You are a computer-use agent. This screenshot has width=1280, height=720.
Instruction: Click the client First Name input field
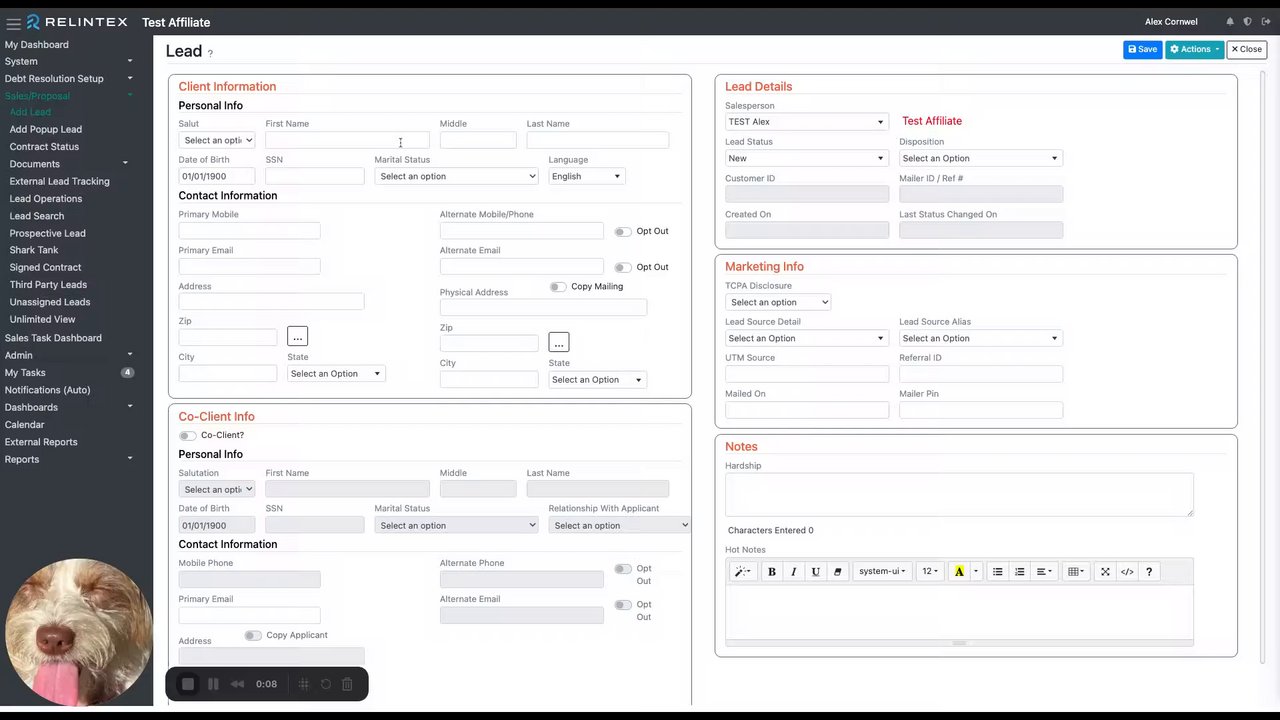pos(347,140)
